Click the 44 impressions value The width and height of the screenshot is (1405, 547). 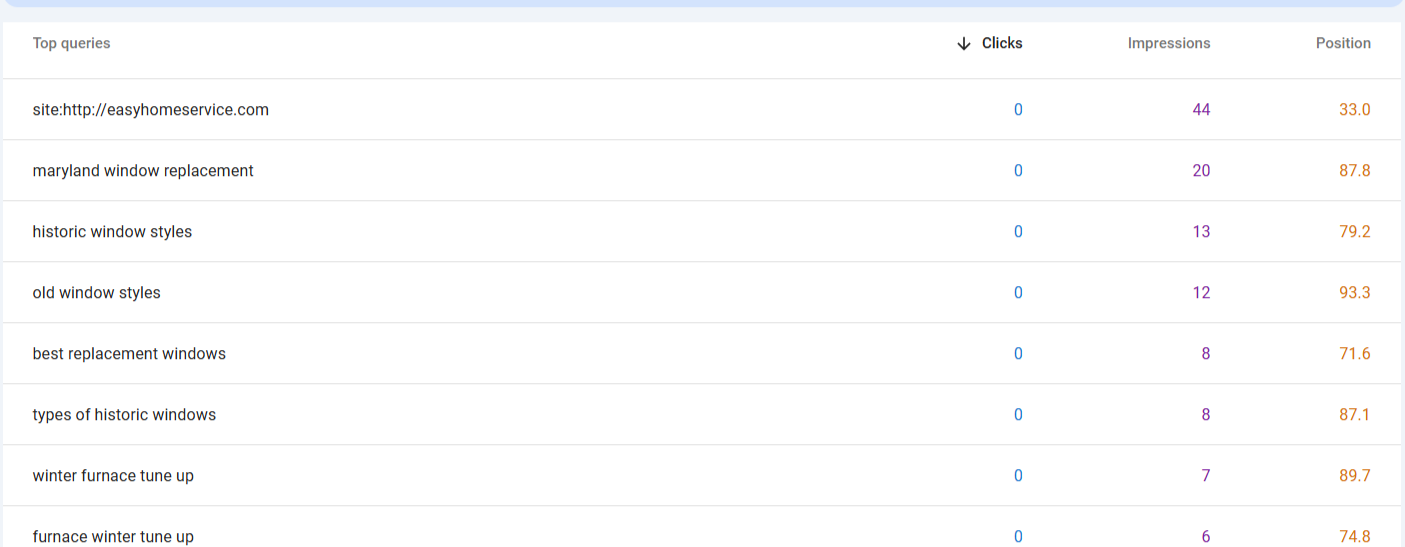click(1201, 110)
